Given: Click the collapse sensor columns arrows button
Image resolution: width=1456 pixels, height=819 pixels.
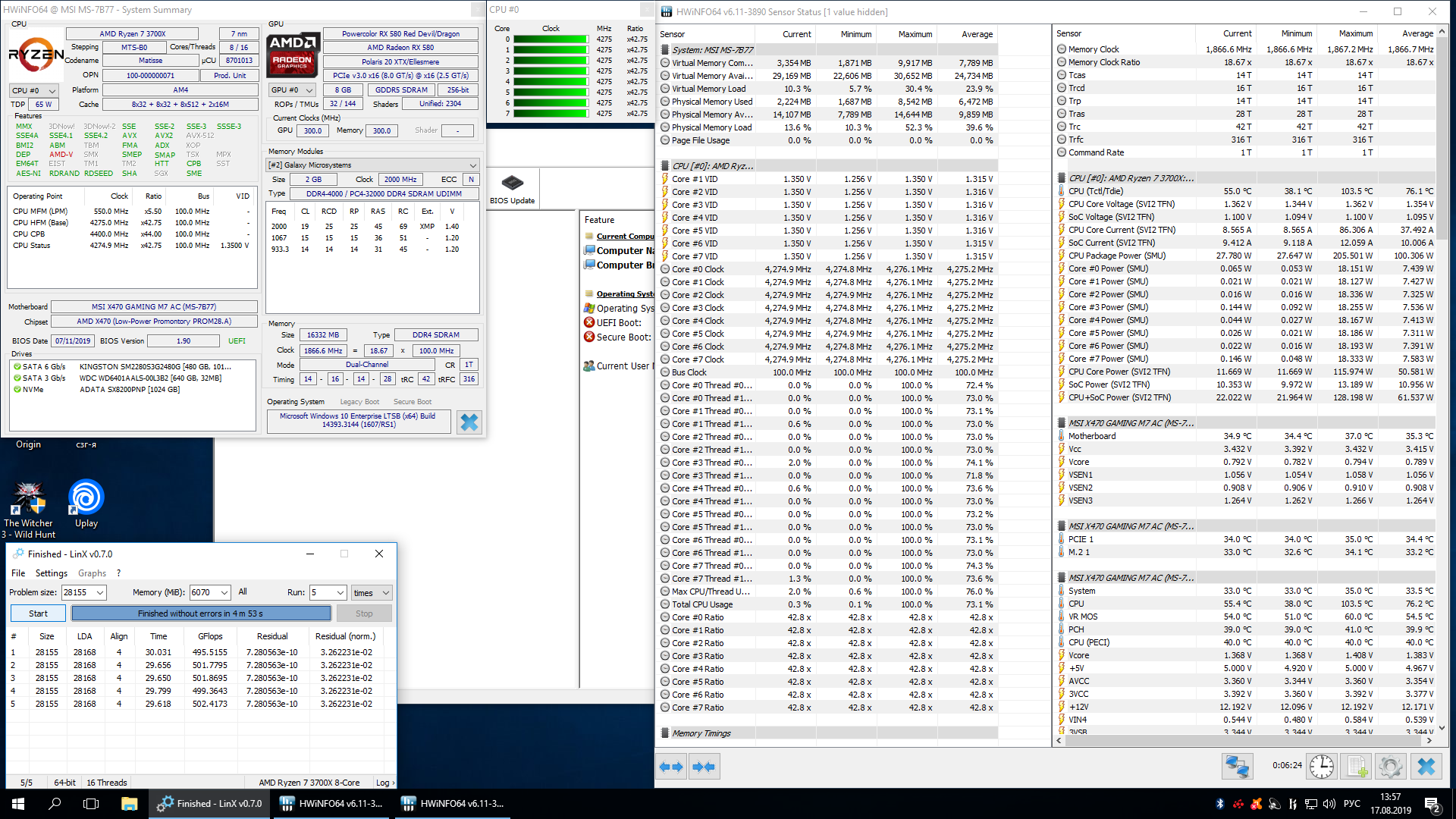Looking at the screenshot, I should point(704,767).
